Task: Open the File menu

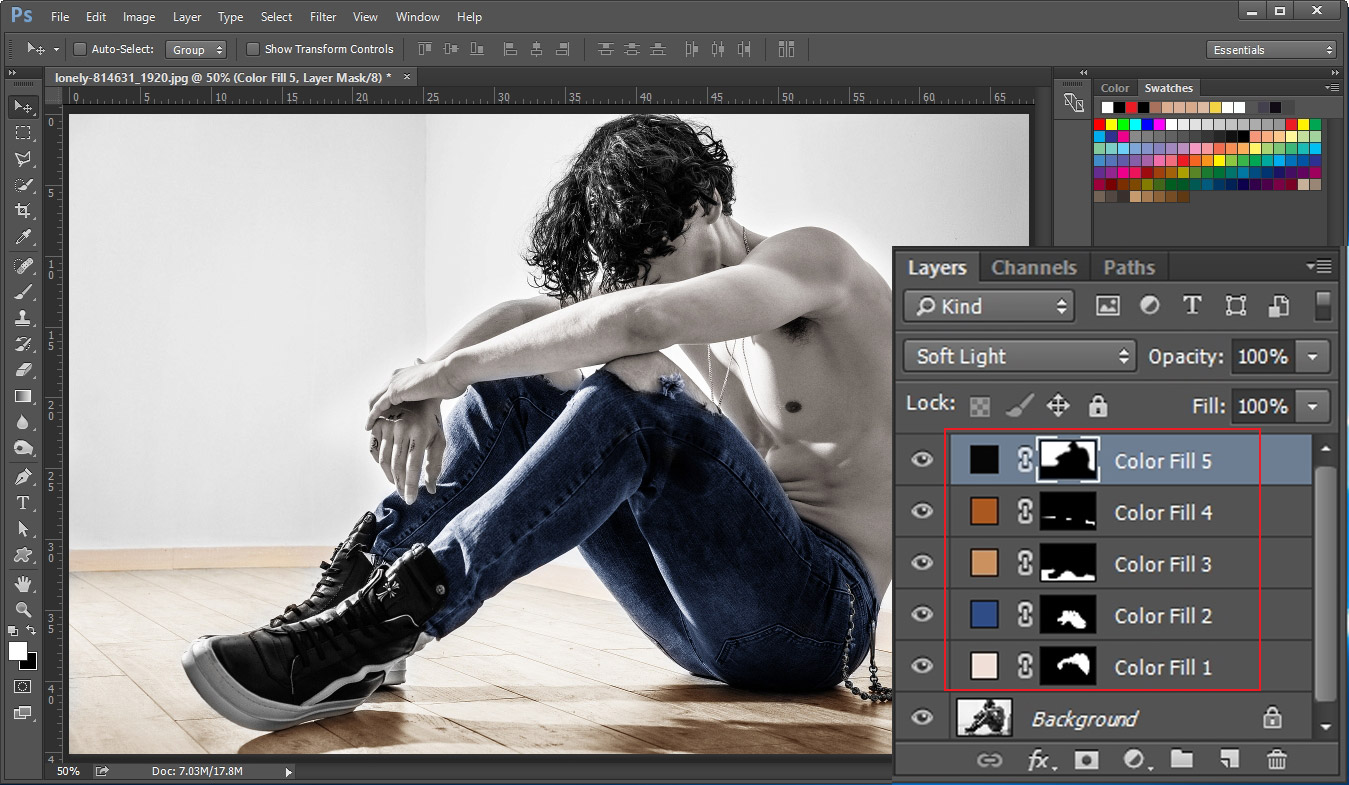Action: coord(60,17)
